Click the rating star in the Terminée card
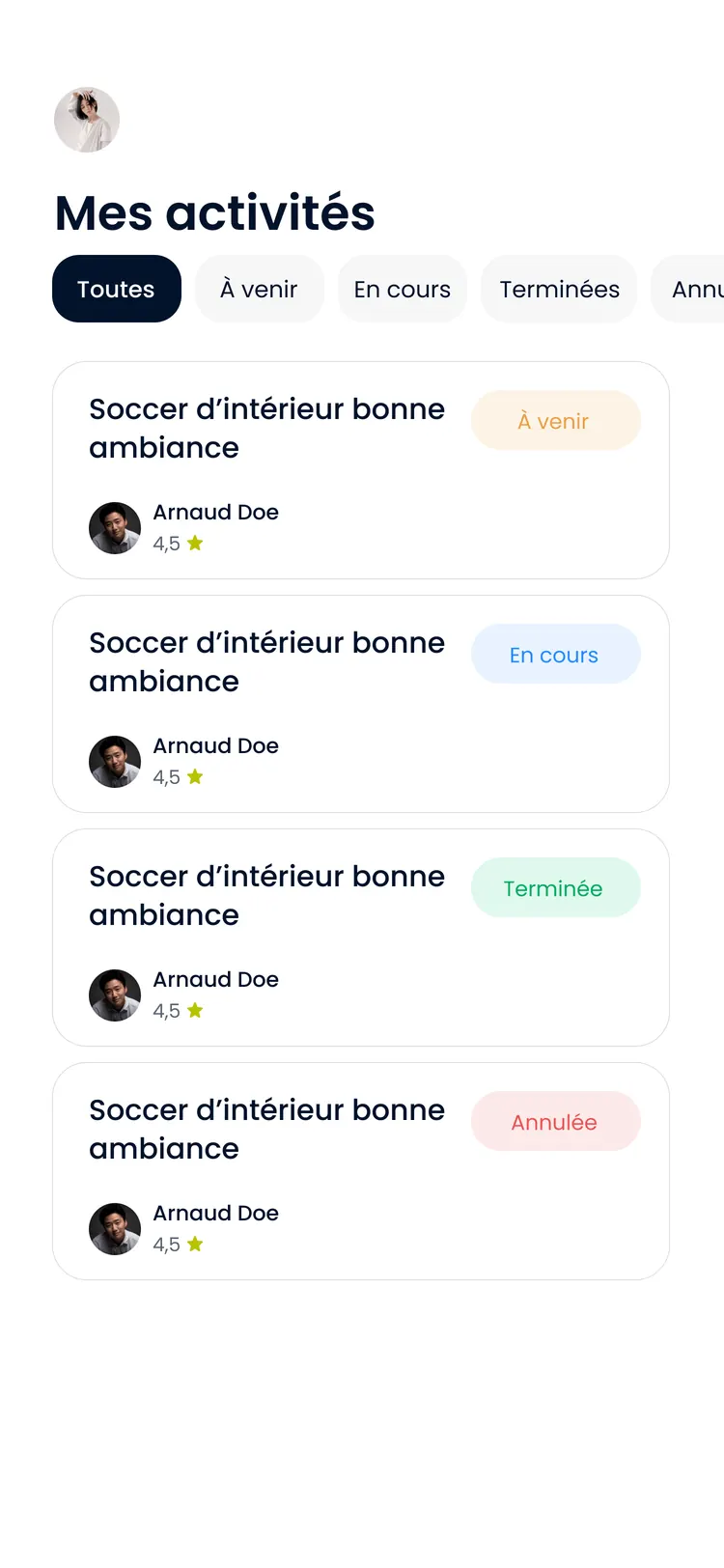This screenshot has width=724, height=1568. point(195,1010)
